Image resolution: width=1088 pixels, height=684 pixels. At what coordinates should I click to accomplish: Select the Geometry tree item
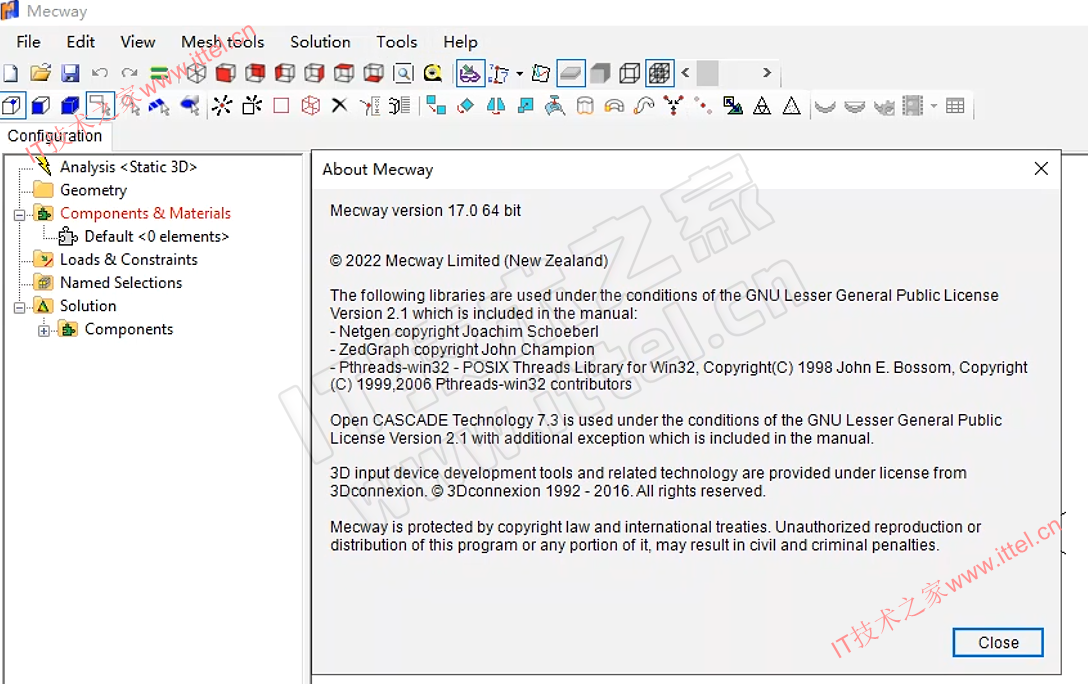[x=93, y=190]
